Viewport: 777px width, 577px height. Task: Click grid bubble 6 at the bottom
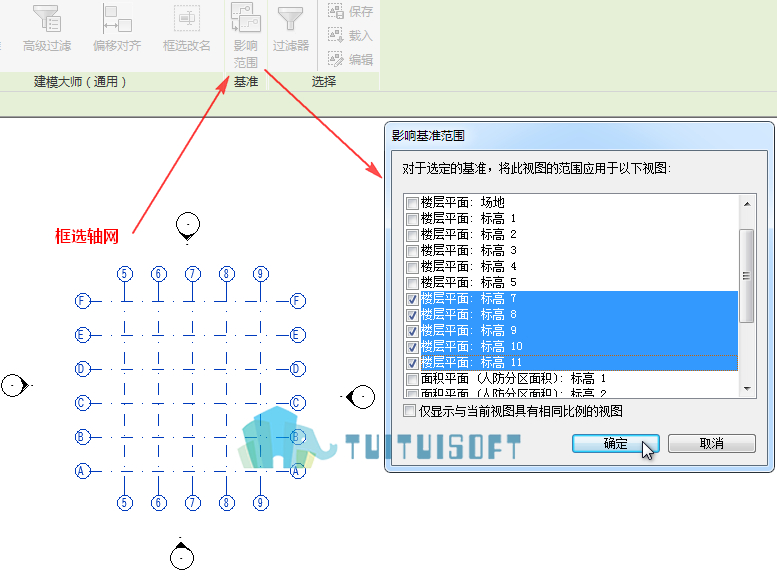pyautogui.click(x=159, y=503)
